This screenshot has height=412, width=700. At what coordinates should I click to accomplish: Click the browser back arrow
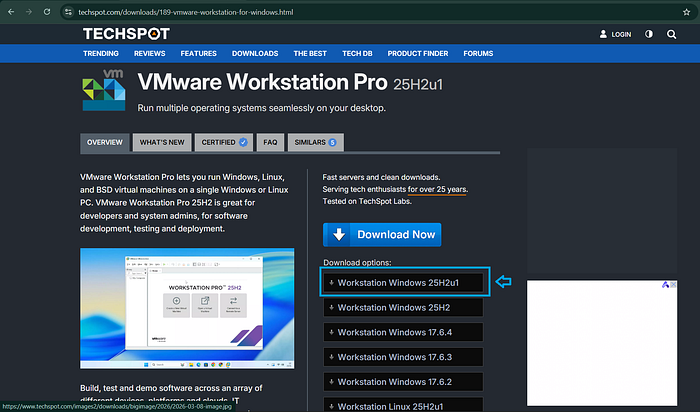11,12
